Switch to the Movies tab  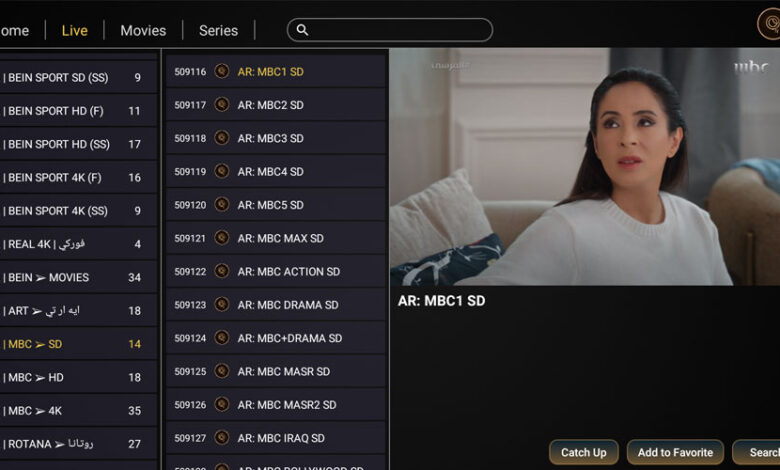point(143,30)
